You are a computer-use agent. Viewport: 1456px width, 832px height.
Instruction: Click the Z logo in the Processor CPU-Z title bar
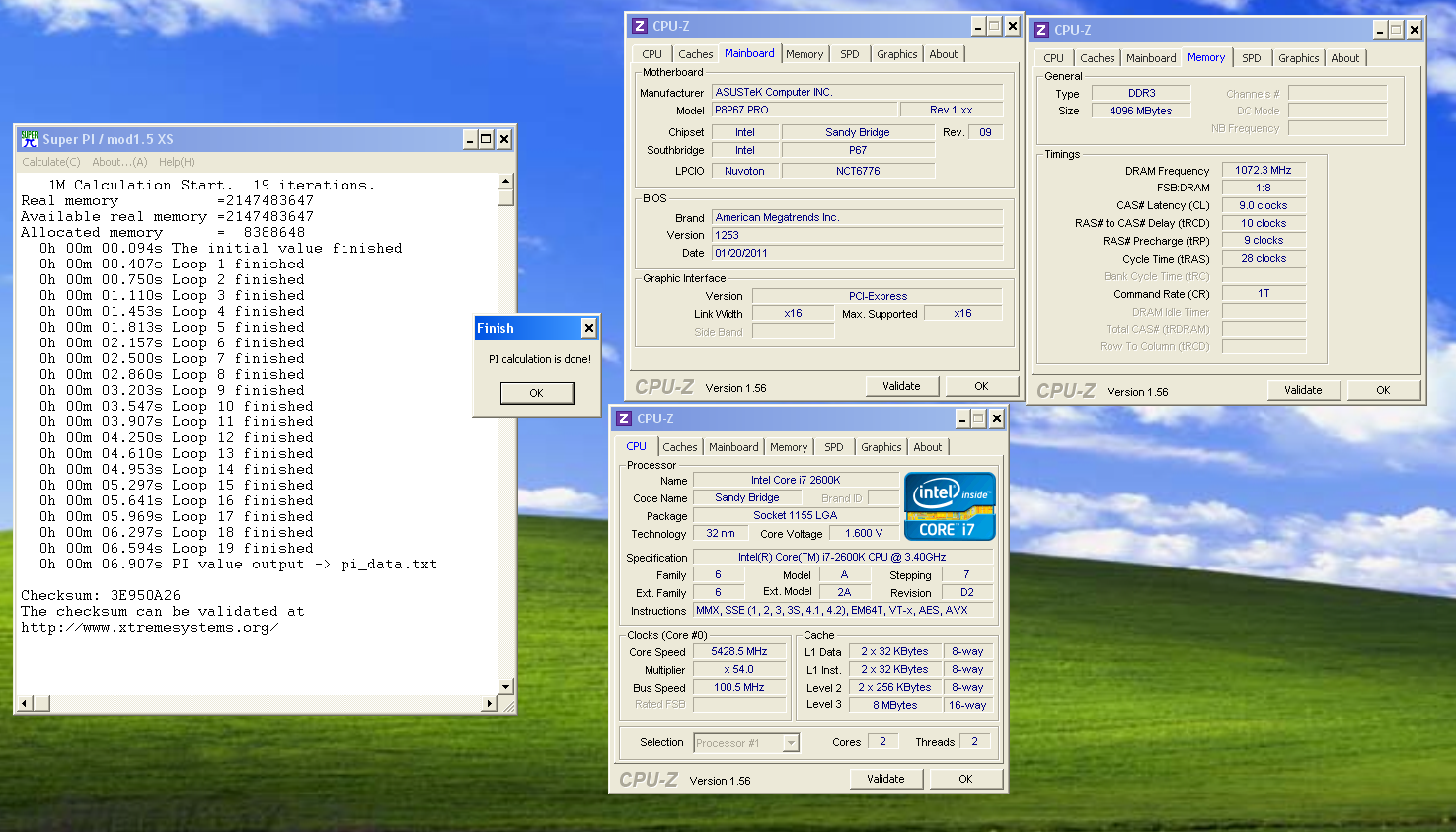[624, 418]
